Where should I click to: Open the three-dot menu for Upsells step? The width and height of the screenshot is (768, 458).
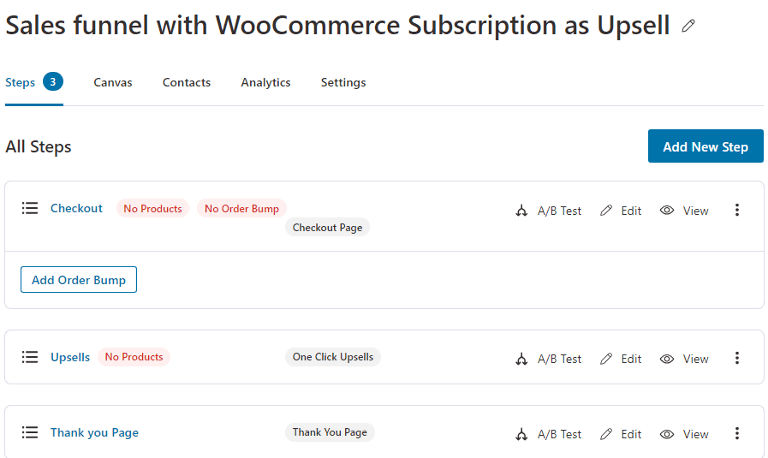(737, 358)
